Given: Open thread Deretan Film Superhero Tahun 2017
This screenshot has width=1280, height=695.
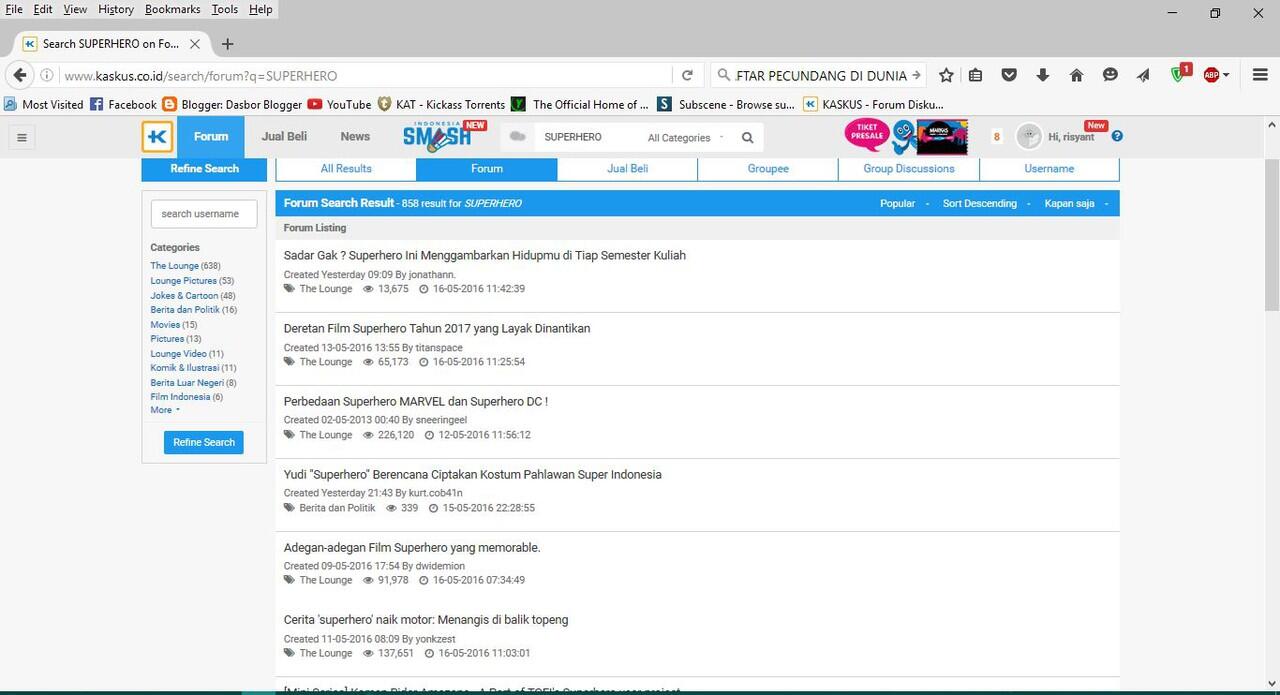Looking at the screenshot, I should pos(437,328).
